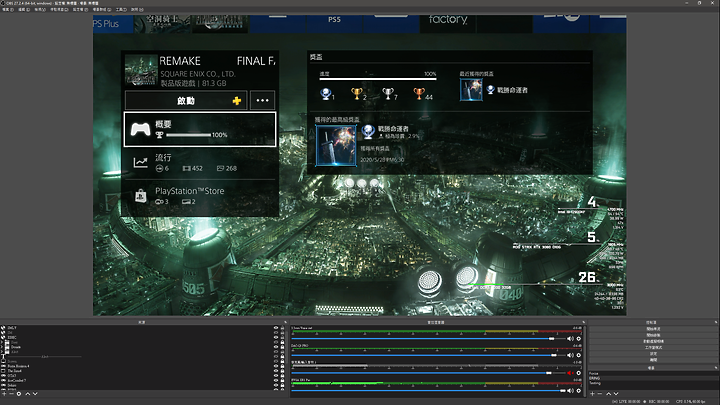Click 開始錄製 start recording button

point(653,335)
